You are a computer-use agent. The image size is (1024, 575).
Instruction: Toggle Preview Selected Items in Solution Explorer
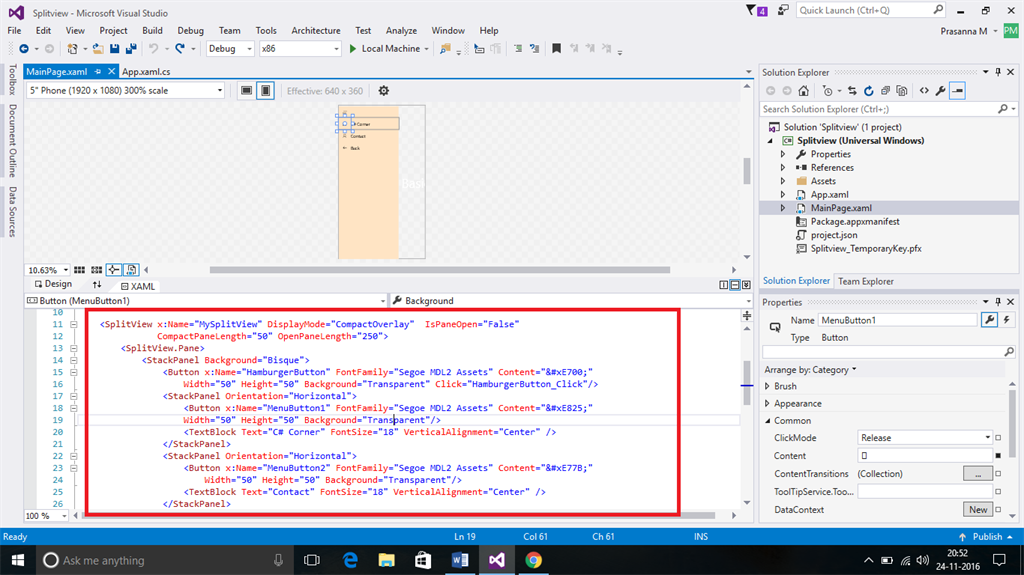[957, 90]
